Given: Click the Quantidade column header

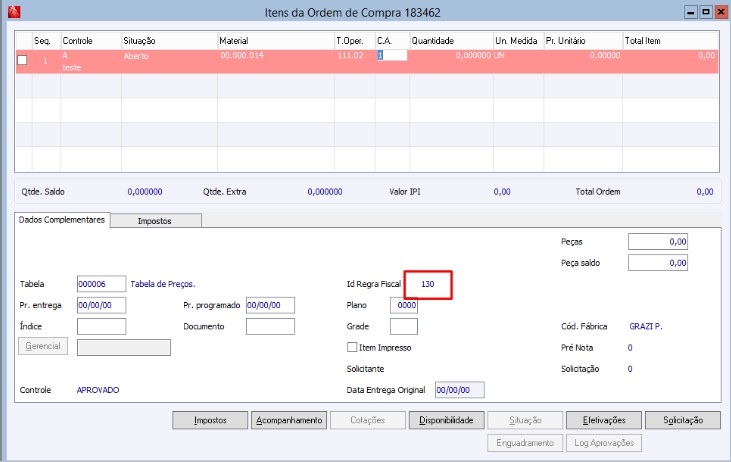Looking at the screenshot, I should [451, 41].
